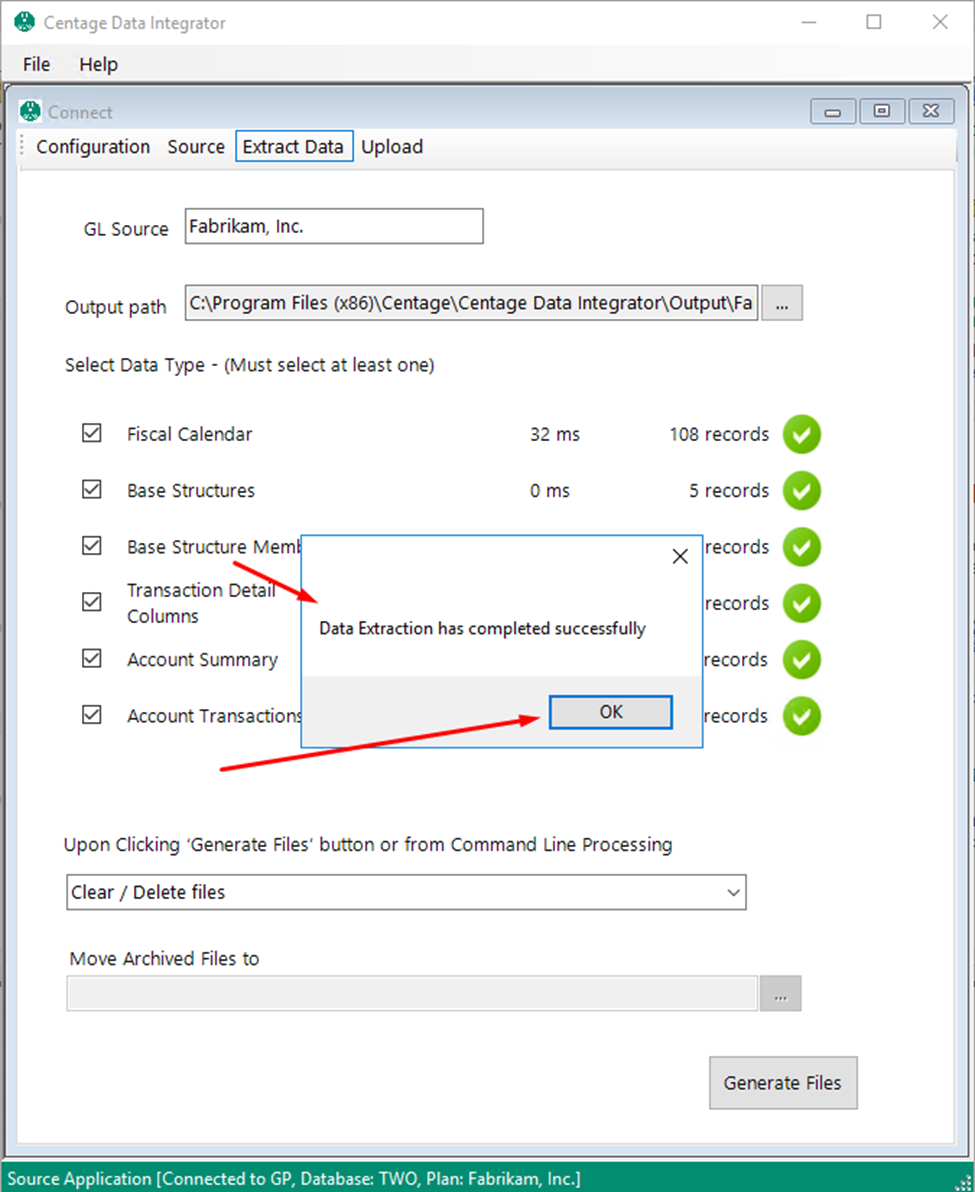Click the 32 ms timing text

point(555,434)
